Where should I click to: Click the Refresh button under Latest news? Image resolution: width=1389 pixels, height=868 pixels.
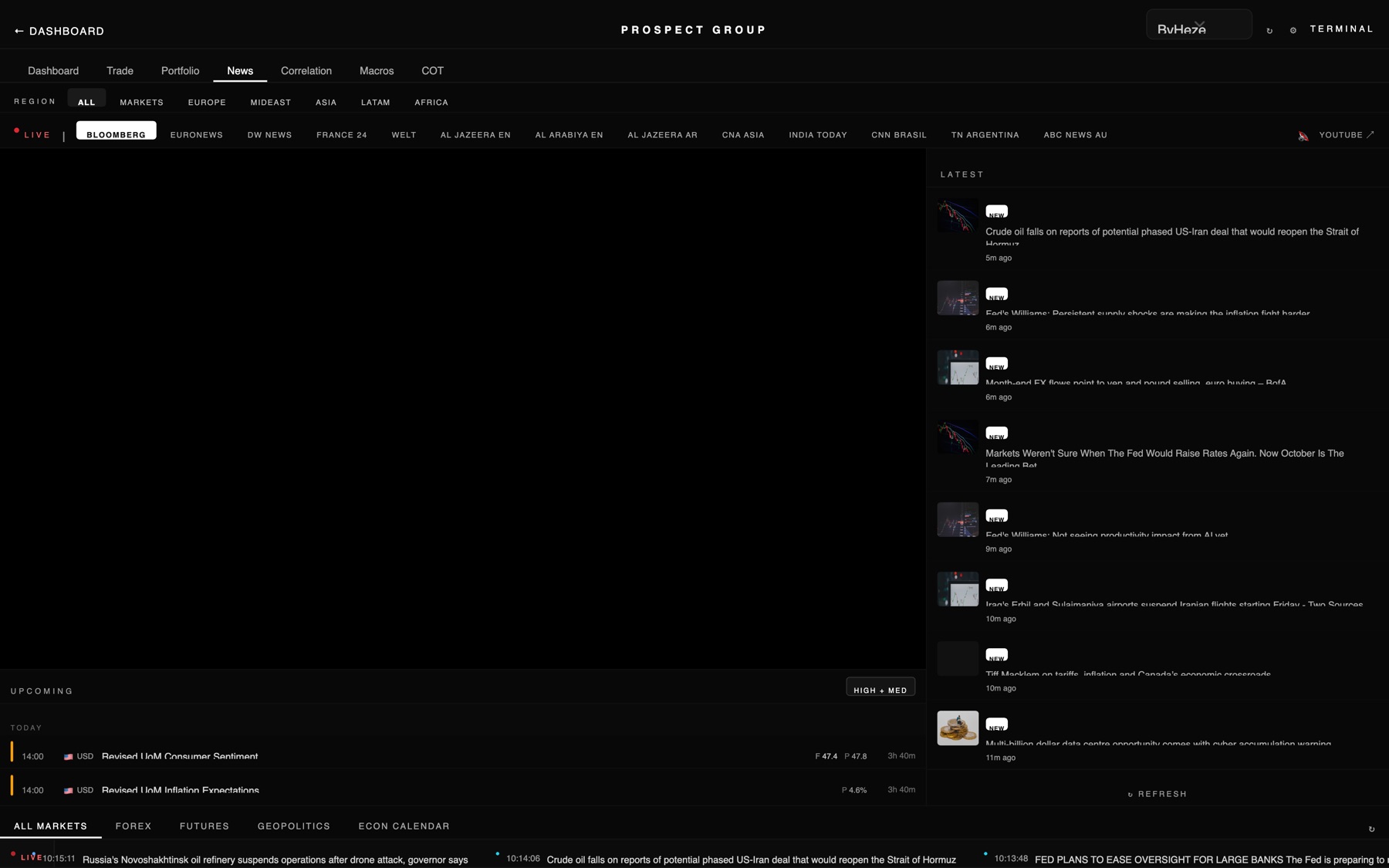point(1157,794)
